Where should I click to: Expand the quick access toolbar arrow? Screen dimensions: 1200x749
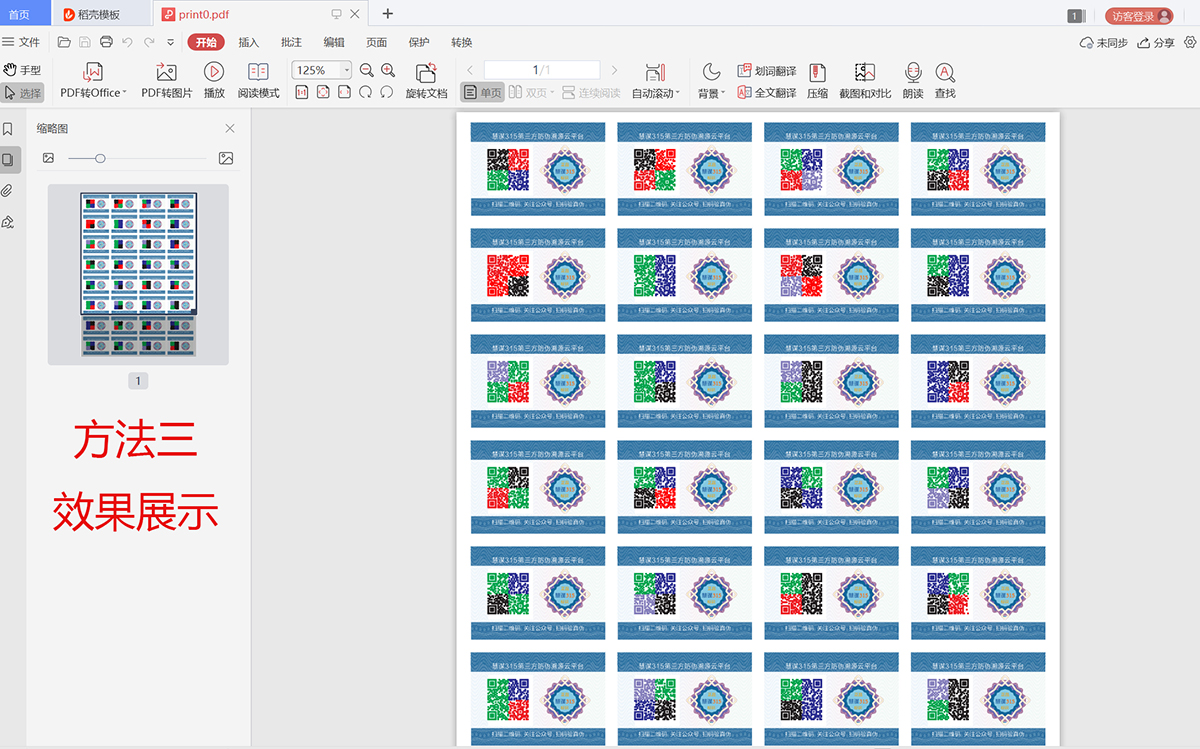(170, 42)
